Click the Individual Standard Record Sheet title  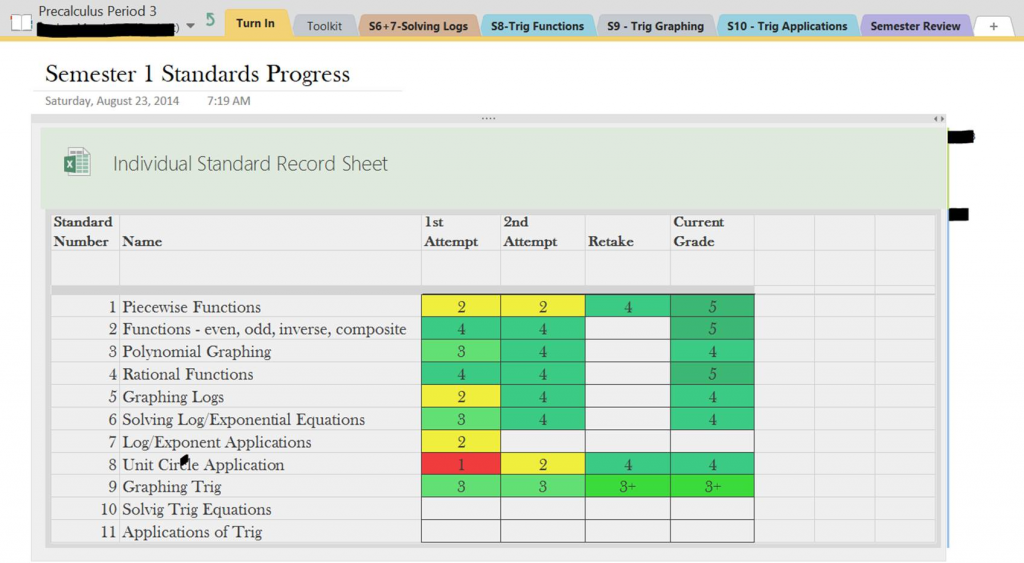[x=250, y=164]
